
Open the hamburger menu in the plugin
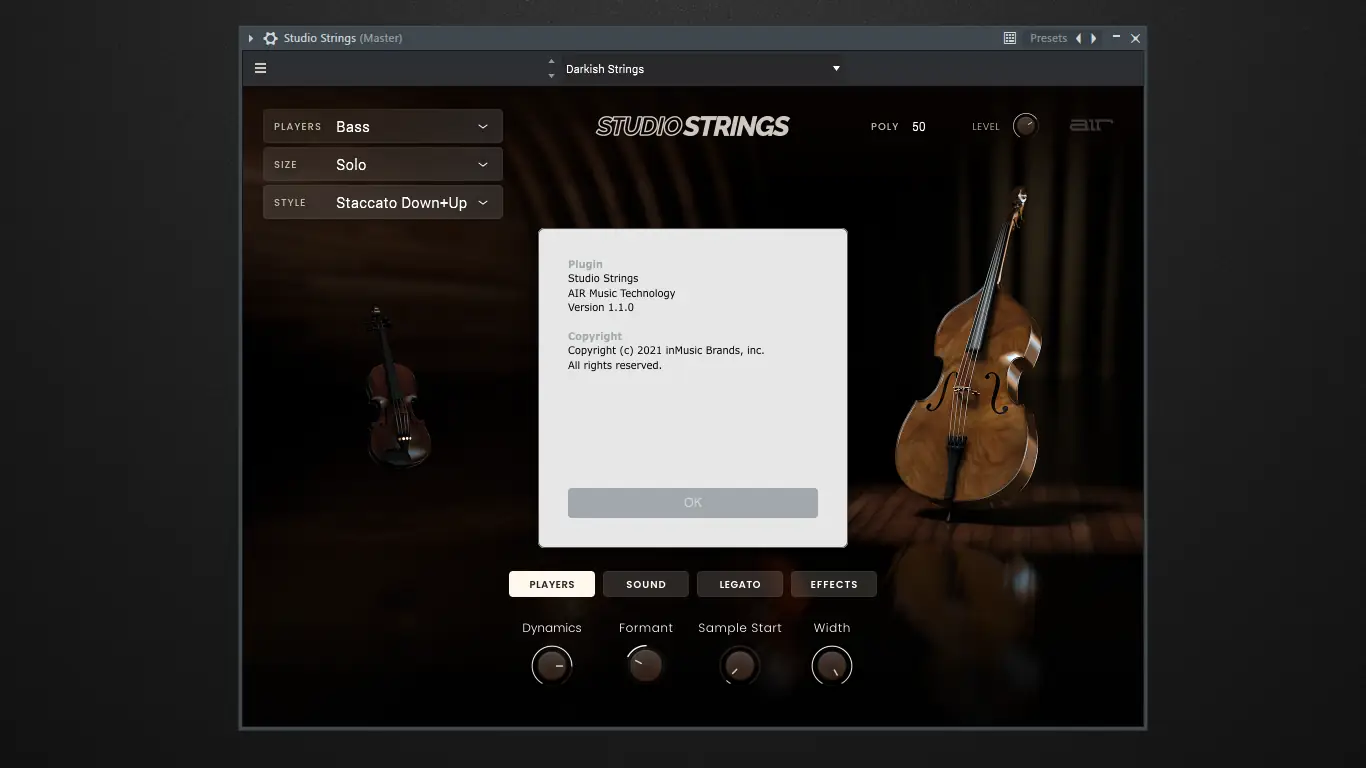(260, 69)
